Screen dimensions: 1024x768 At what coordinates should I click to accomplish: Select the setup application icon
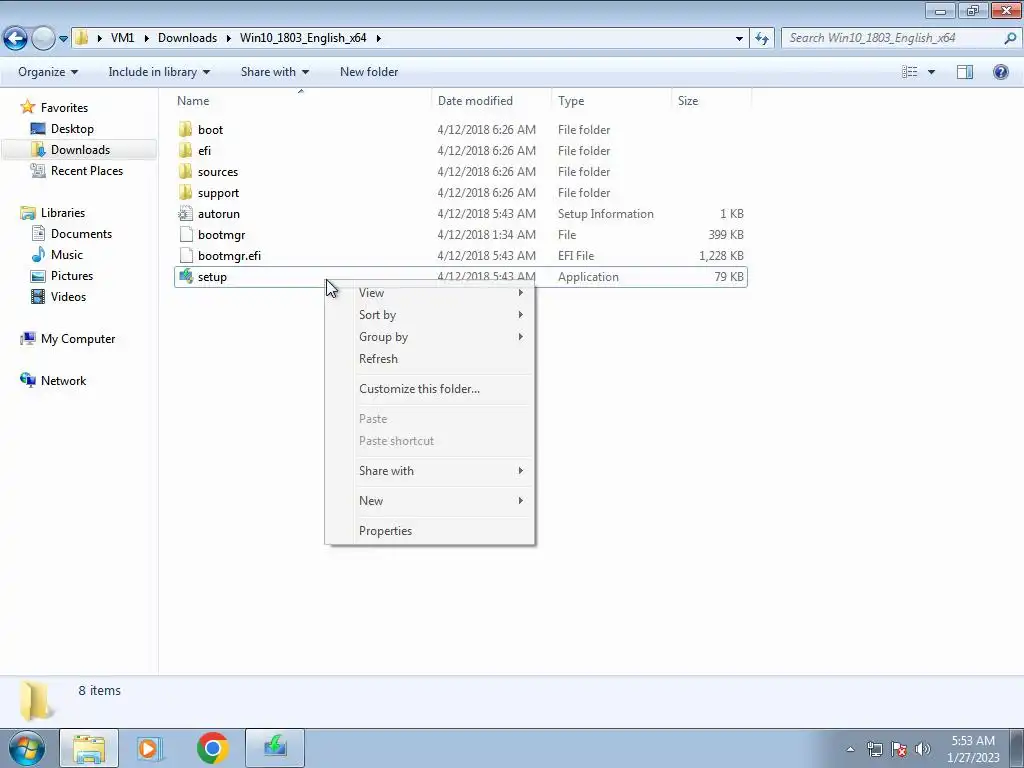coord(185,276)
